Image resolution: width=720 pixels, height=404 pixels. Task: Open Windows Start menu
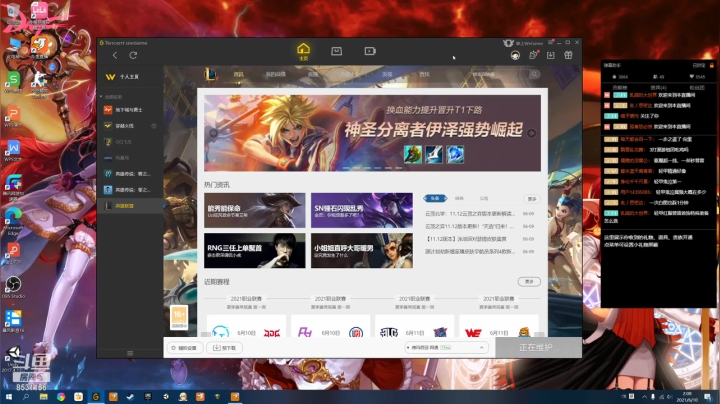coord(8,397)
